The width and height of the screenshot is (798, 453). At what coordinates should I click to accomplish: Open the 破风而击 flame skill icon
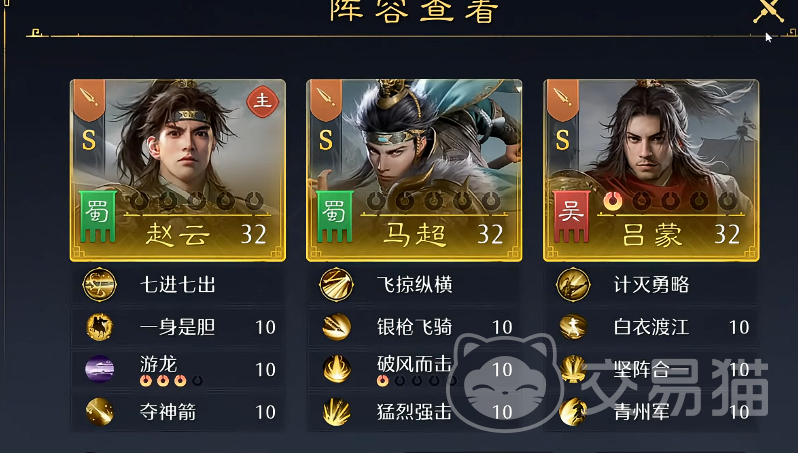336,369
